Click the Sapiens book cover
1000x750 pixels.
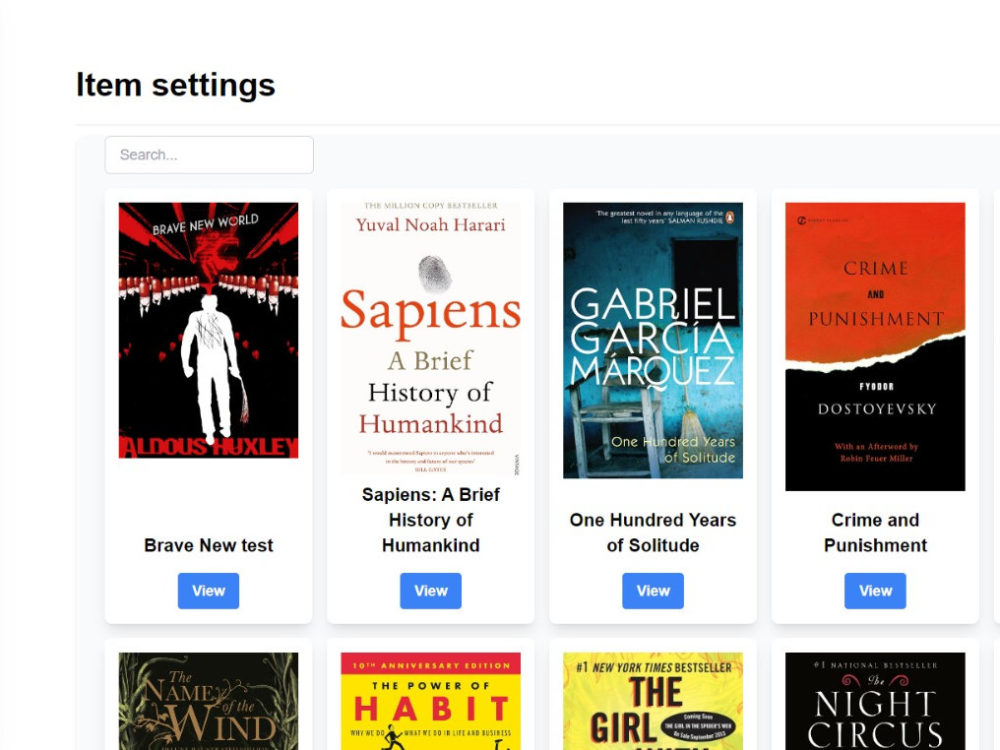[x=430, y=335]
